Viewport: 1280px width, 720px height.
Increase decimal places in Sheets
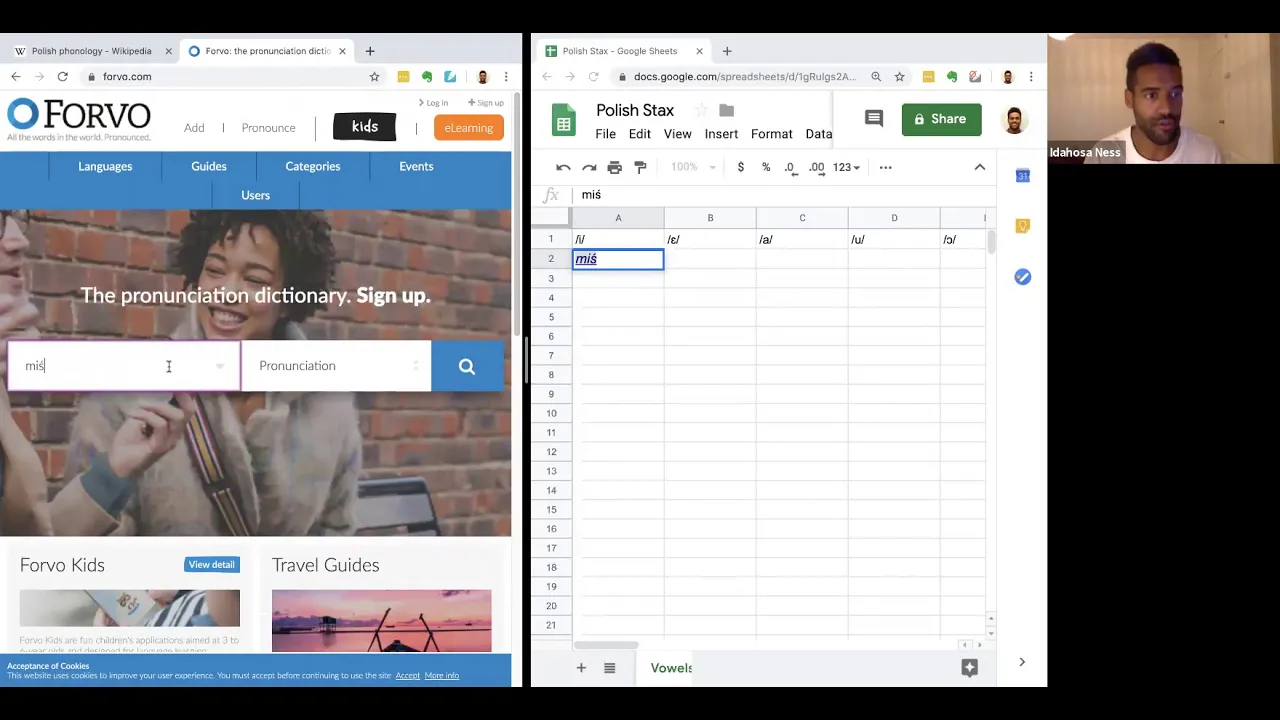tap(816, 167)
